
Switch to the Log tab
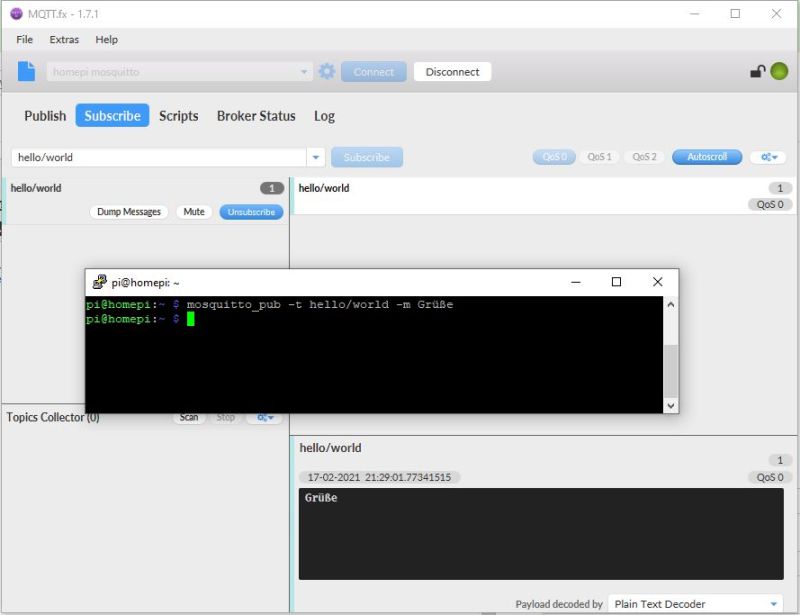coord(324,116)
